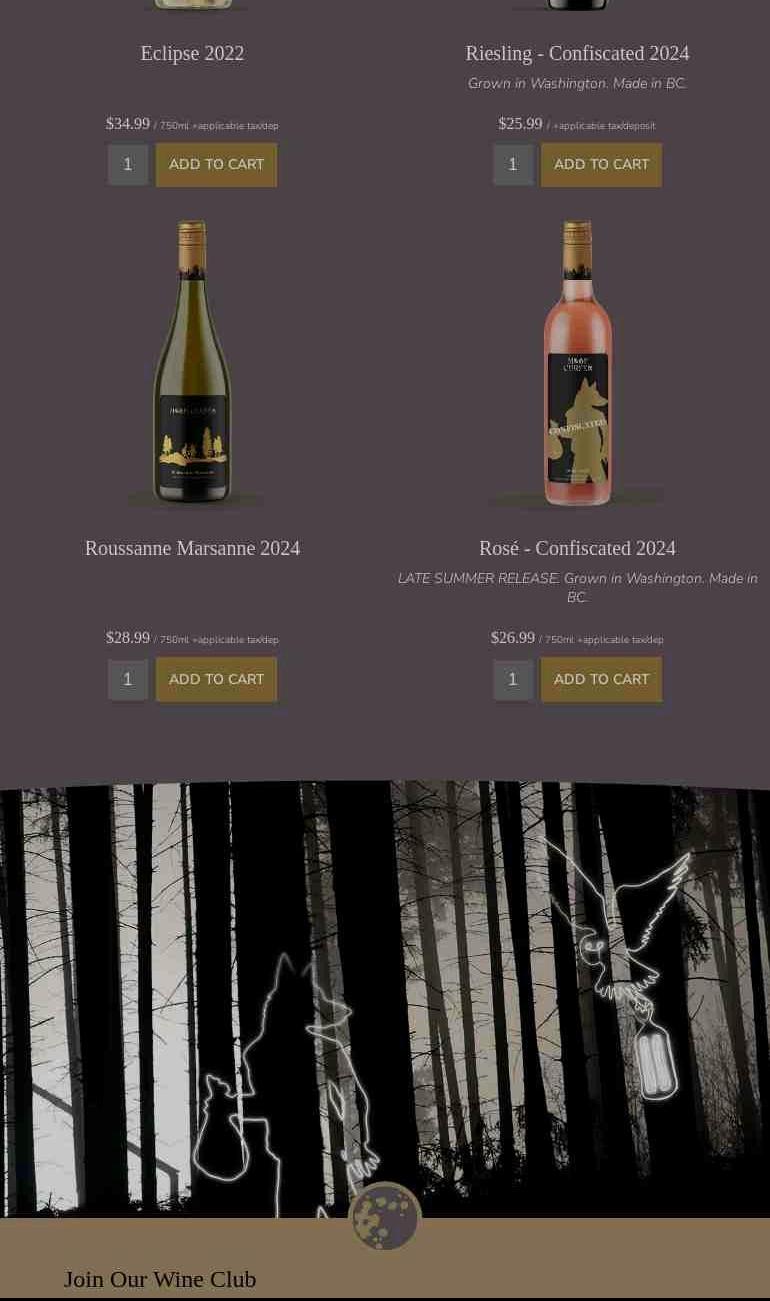Add Riesling Confiscated 2024 to cart
The height and width of the screenshot is (1301, 770).
(x=601, y=165)
